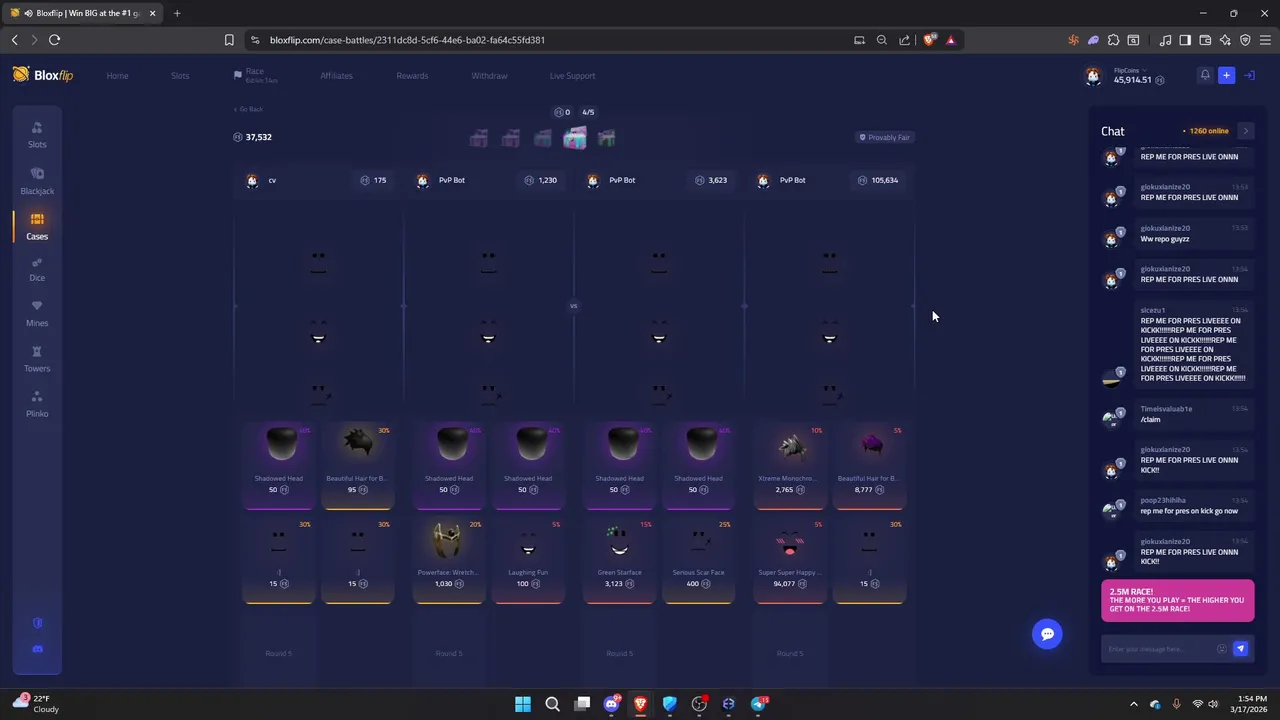Image resolution: width=1280 pixels, height=720 pixels.
Task: Click into the chat message input field
Action: click(1160, 649)
